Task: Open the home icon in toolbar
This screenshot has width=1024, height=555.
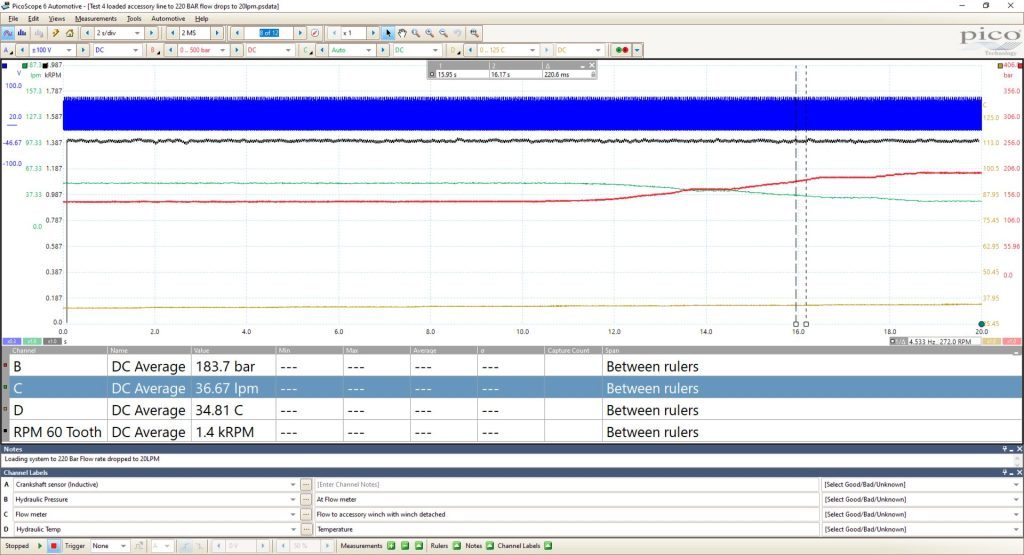Action: coord(69,33)
